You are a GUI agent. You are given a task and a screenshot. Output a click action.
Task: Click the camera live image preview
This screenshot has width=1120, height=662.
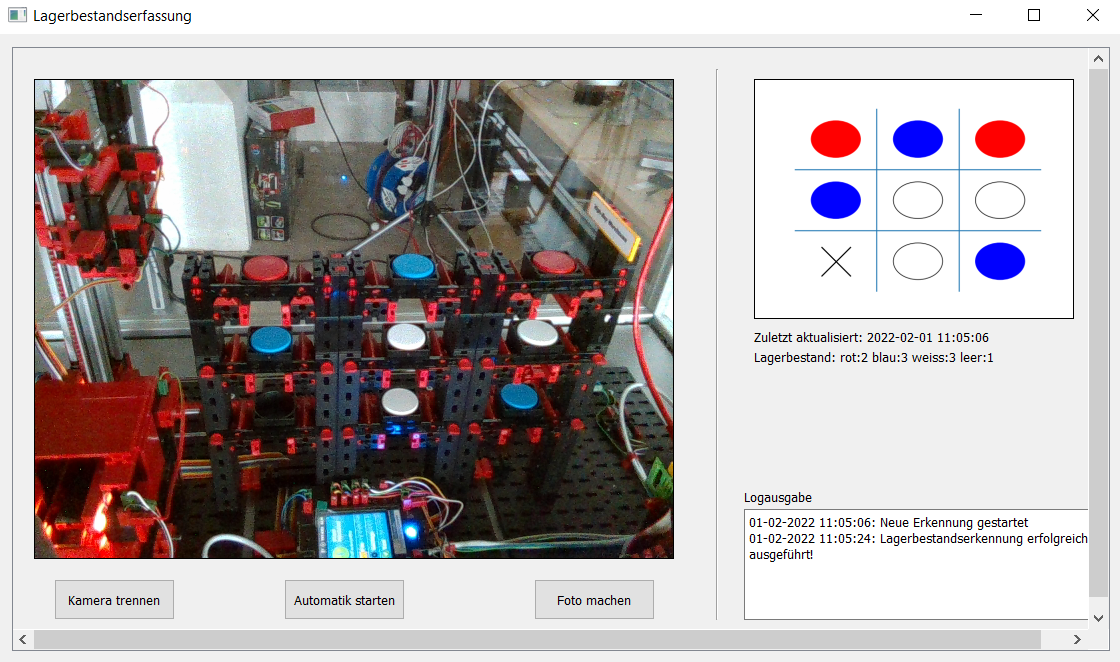(x=354, y=319)
